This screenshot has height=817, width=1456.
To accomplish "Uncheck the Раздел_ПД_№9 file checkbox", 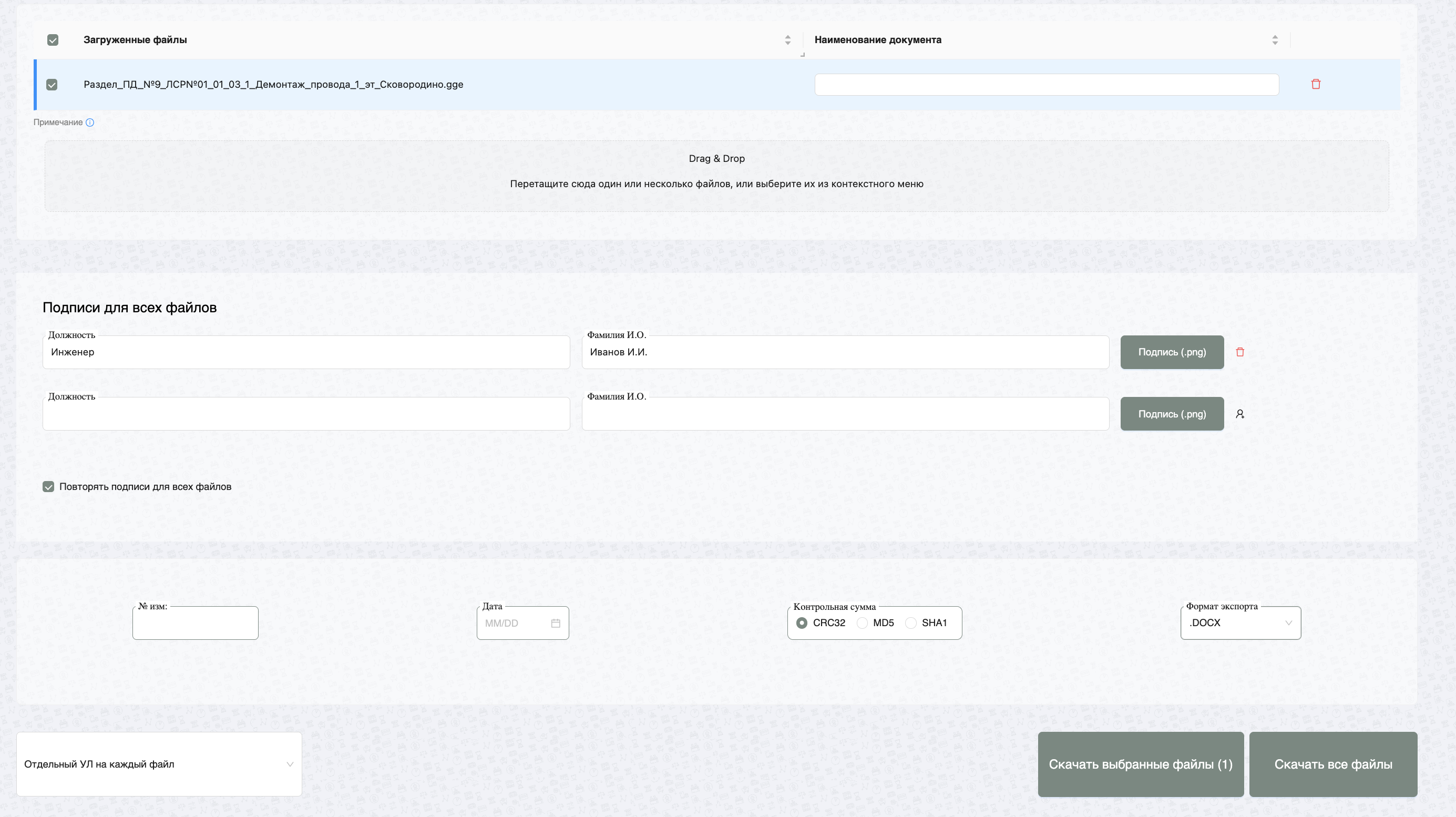I will click(52, 85).
